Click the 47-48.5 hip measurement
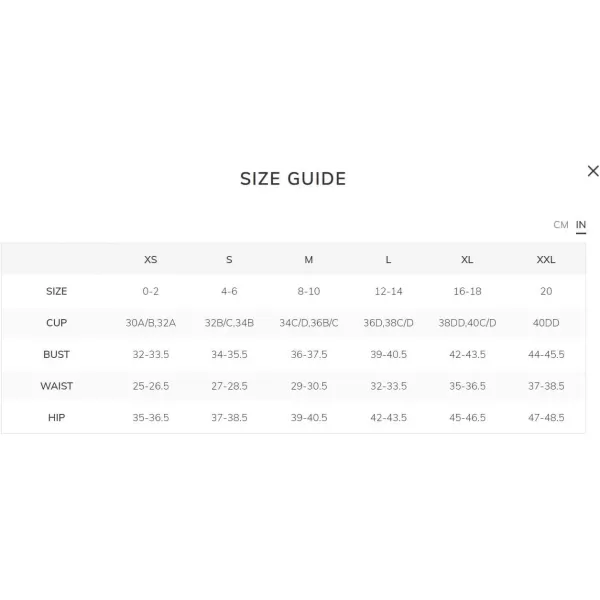The height and width of the screenshot is (600, 600). [x=546, y=417]
